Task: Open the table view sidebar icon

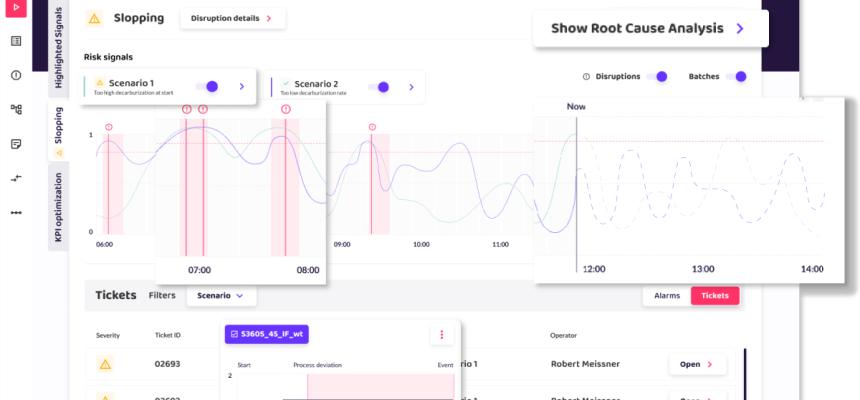Action: pyautogui.click(x=16, y=41)
